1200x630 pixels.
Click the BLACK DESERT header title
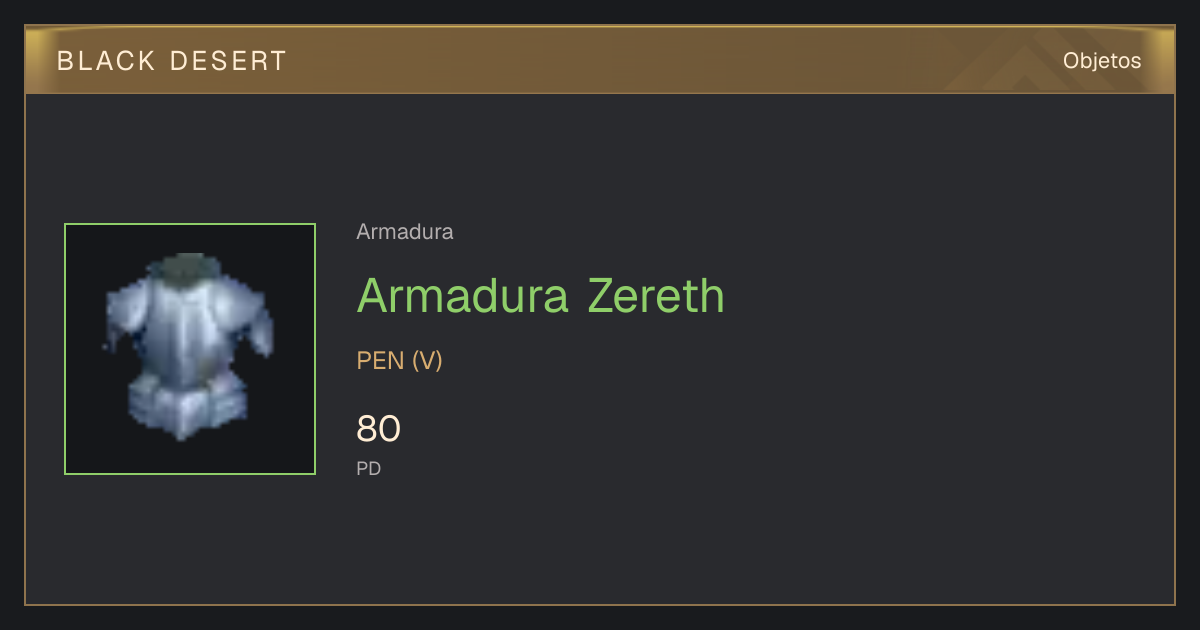(x=172, y=61)
